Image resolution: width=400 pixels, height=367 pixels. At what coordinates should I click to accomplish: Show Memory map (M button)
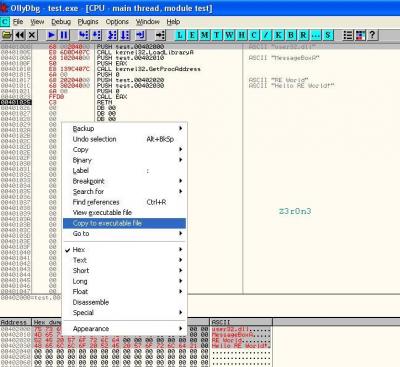205,35
